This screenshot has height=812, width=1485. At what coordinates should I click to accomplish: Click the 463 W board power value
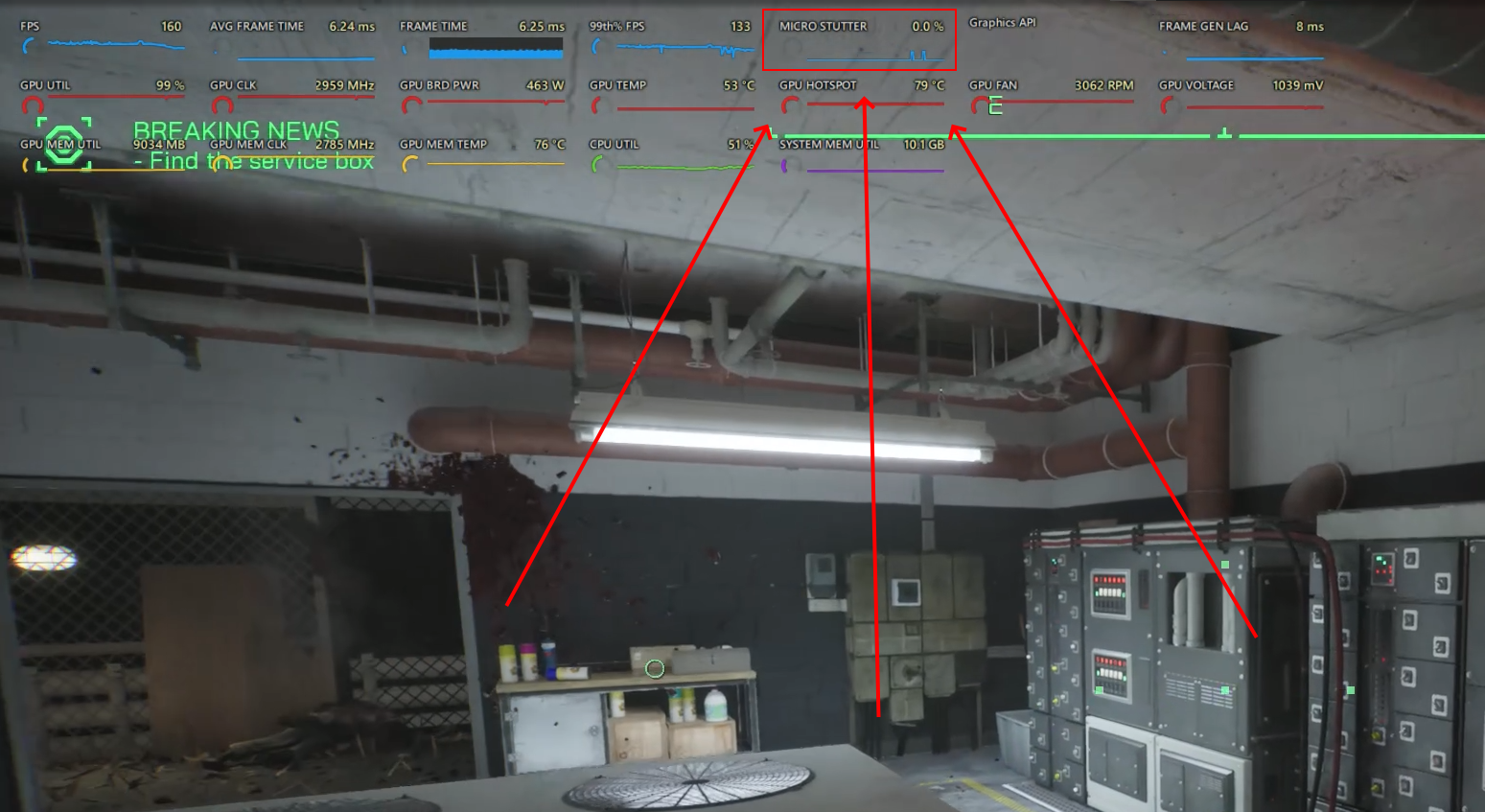pyautogui.click(x=545, y=85)
